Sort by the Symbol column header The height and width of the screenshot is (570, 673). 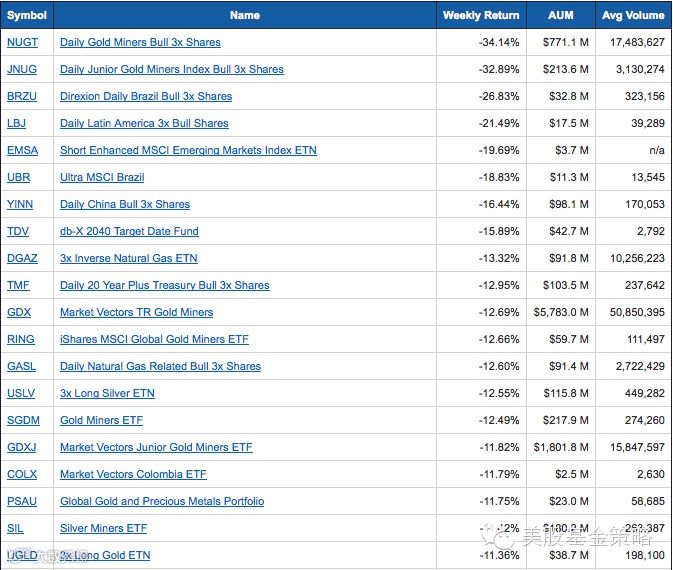coord(27,15)
